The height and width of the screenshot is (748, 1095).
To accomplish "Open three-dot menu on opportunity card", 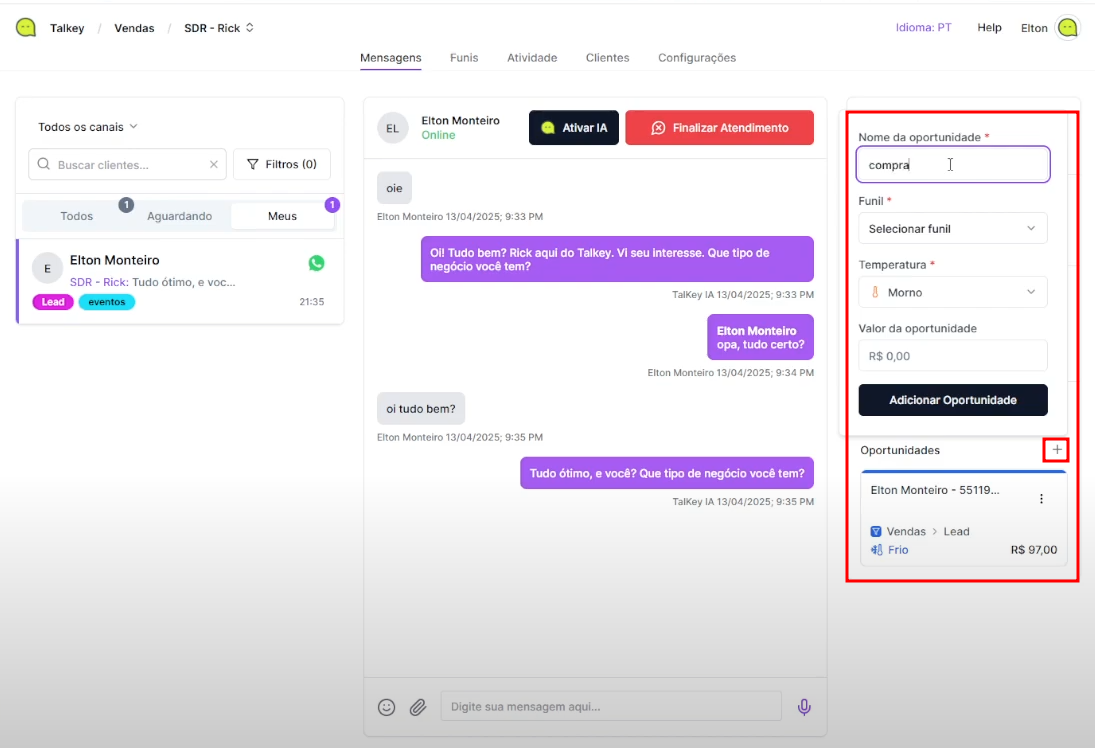I will tap(1041, 498).
